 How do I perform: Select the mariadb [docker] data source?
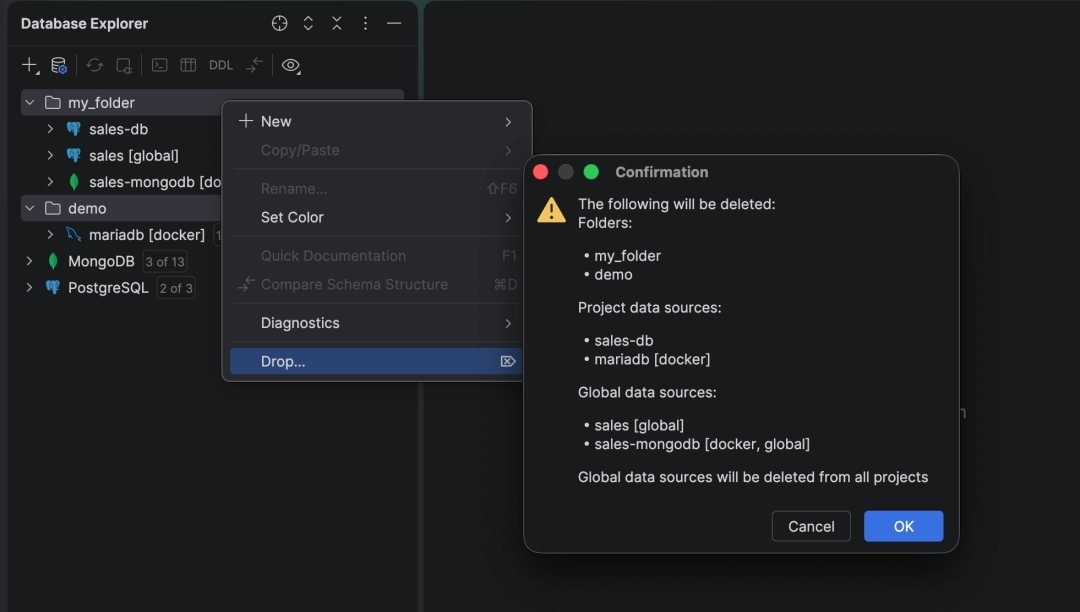point(147,235)
